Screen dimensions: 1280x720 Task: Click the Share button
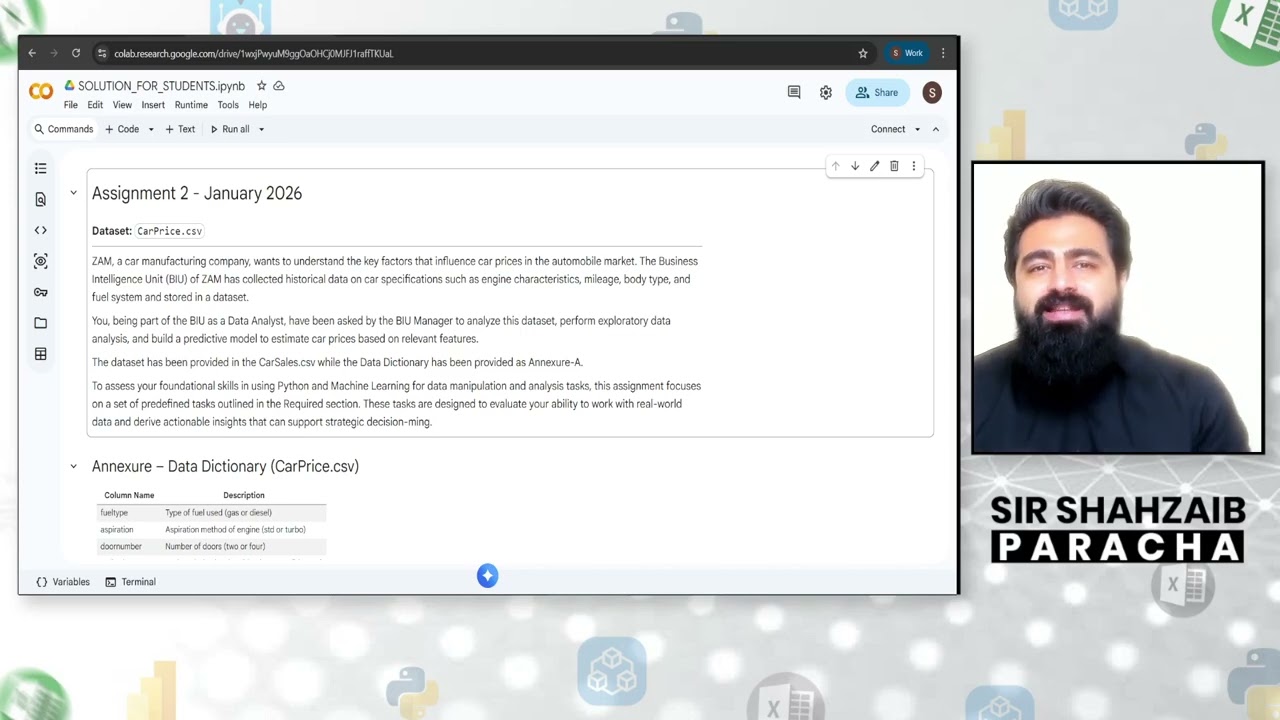(877, 92)
